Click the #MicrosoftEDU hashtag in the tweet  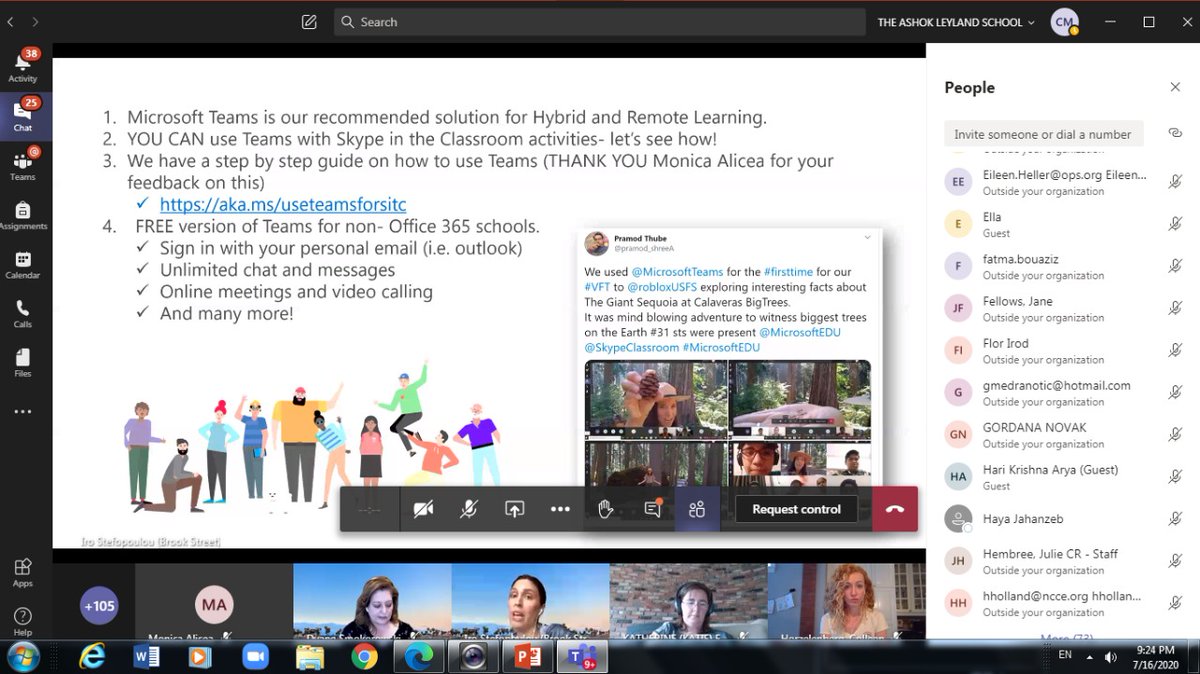(x=722, y=347)
